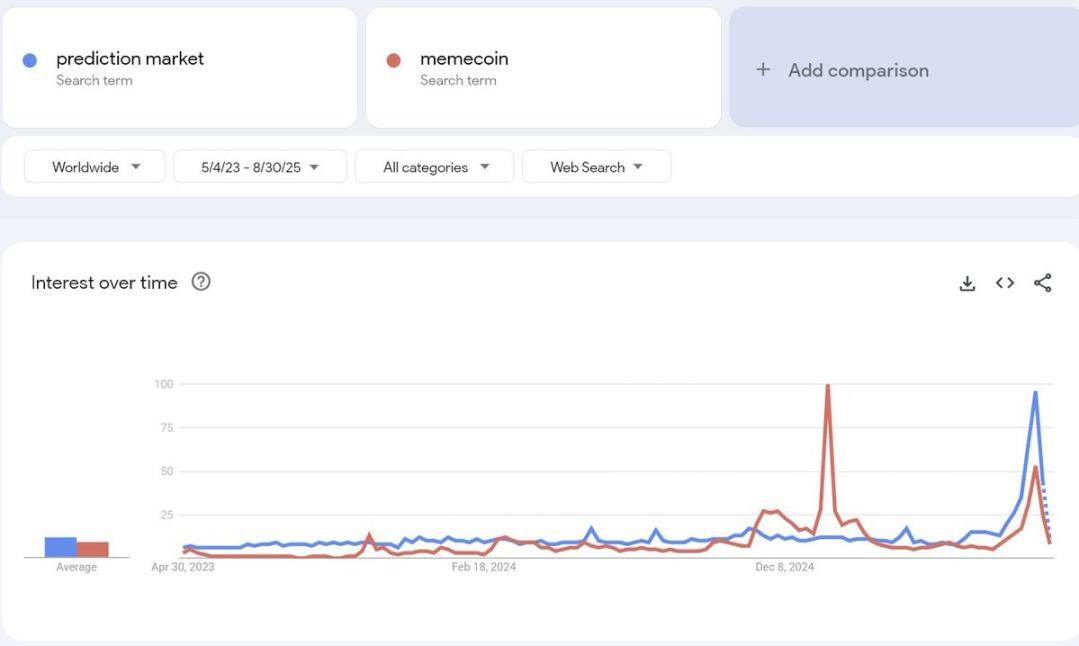The image size is (1079, 646).
Task: Click the red Average bar
Action: click(x=93, y=549)
